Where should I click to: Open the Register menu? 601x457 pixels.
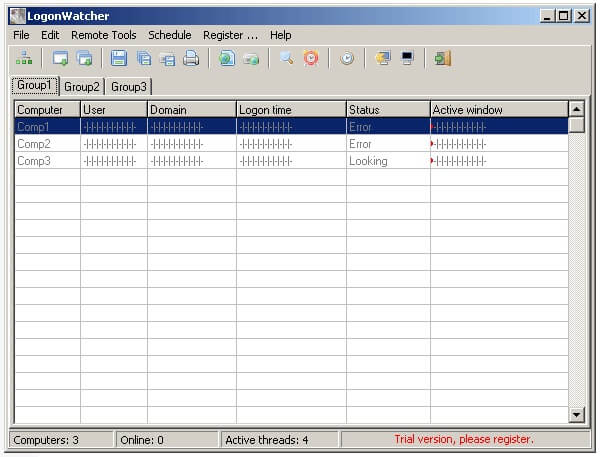coord(230,35)
